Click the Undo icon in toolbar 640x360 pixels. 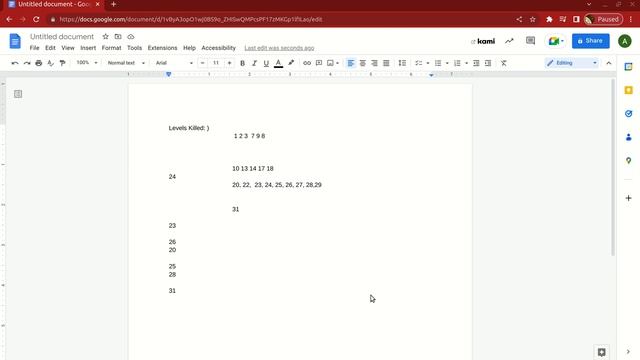[x=15, y=63]
